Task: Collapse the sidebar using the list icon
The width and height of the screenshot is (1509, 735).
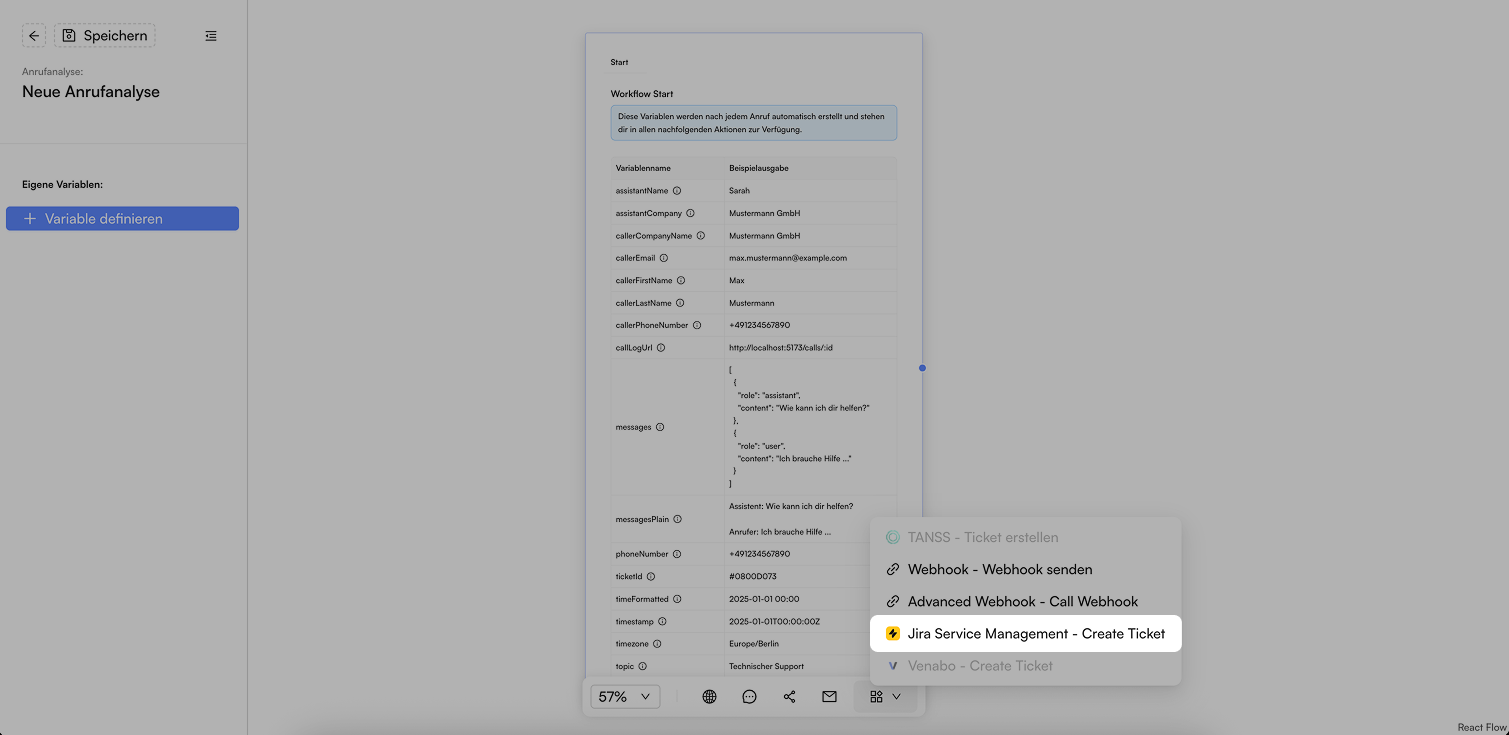Action: (x=210, y=36)
